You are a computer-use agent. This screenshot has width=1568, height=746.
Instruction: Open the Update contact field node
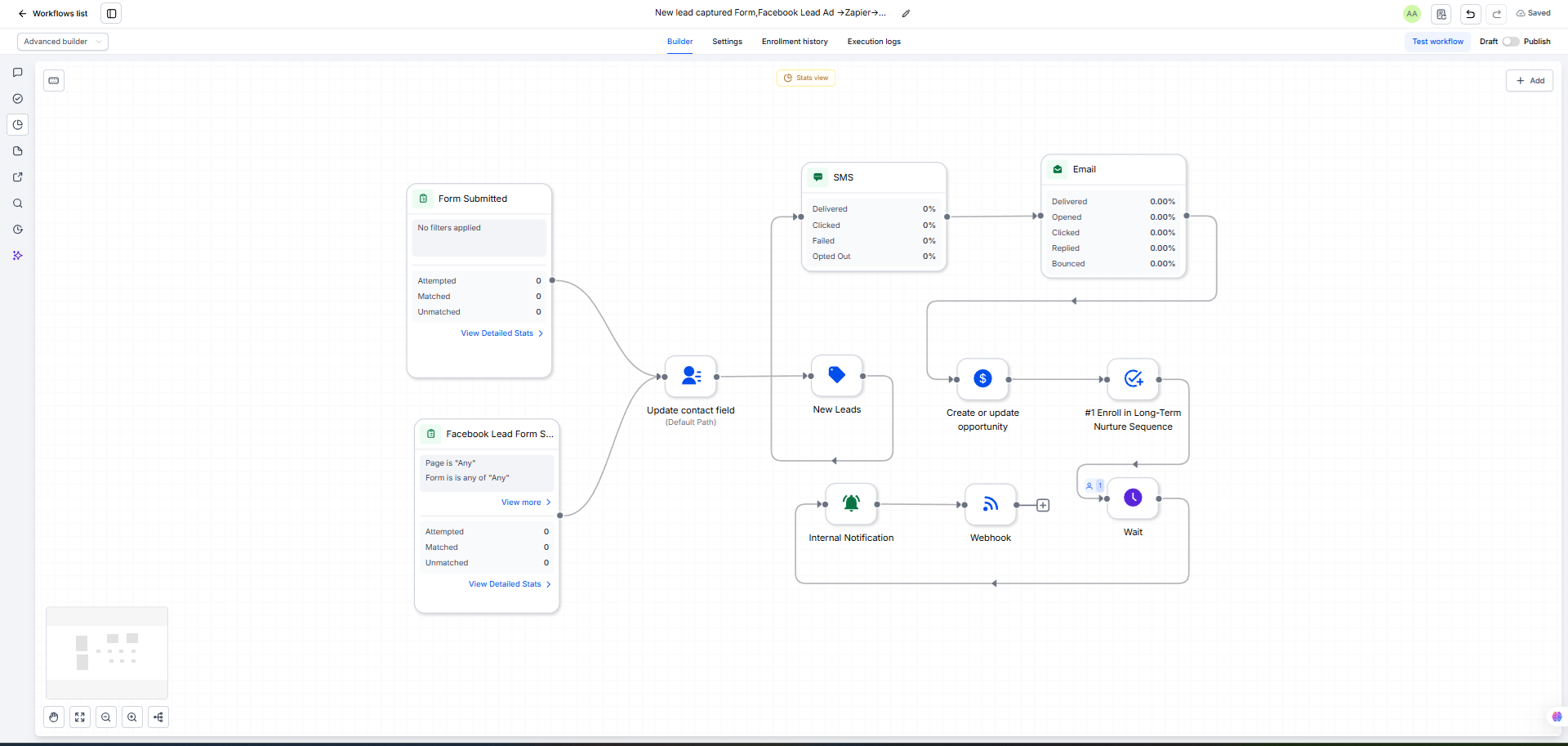[691, 377]
